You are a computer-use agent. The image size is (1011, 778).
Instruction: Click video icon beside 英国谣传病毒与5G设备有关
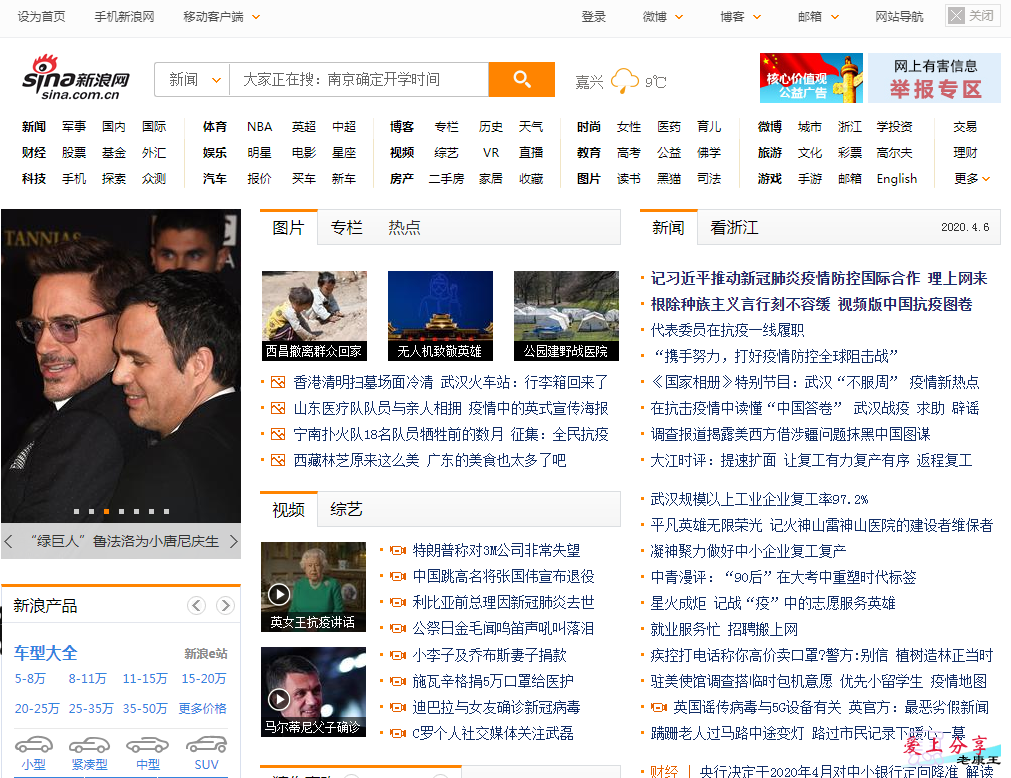click(658, 708)
